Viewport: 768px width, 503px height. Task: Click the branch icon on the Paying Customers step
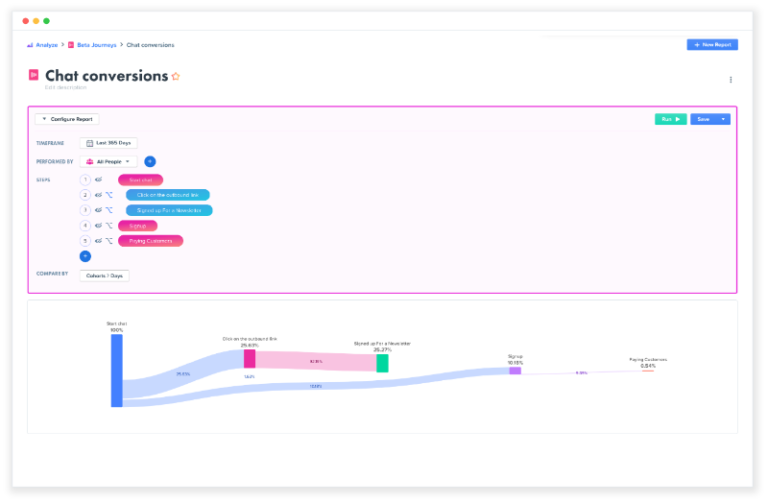[x=109, y=241]
